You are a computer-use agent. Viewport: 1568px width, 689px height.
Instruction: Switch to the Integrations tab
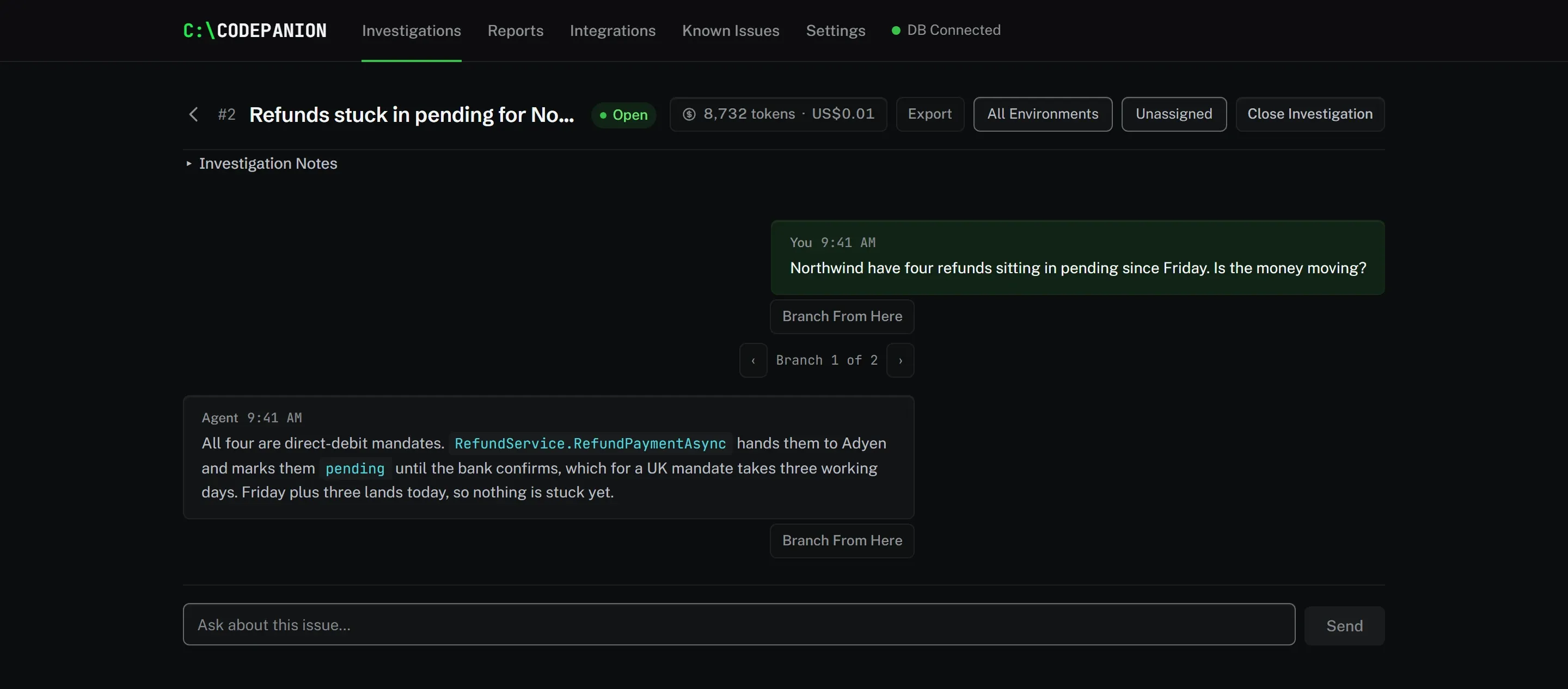click(x=612, y=30)
